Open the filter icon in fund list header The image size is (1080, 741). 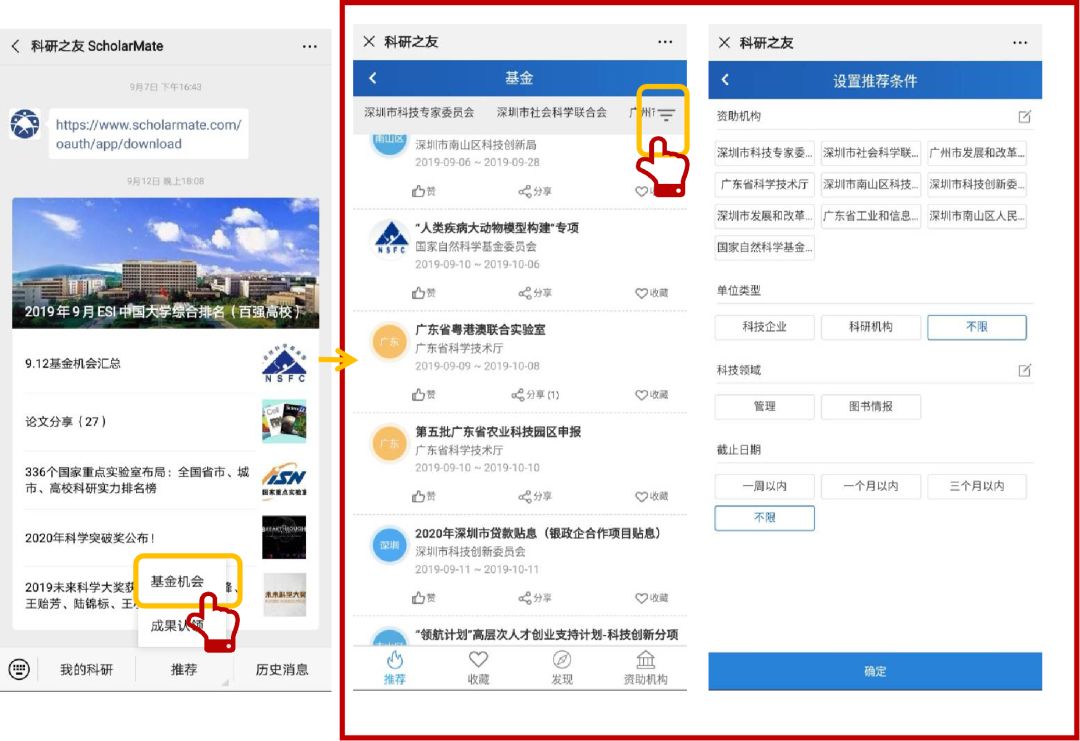coord(665,115)
